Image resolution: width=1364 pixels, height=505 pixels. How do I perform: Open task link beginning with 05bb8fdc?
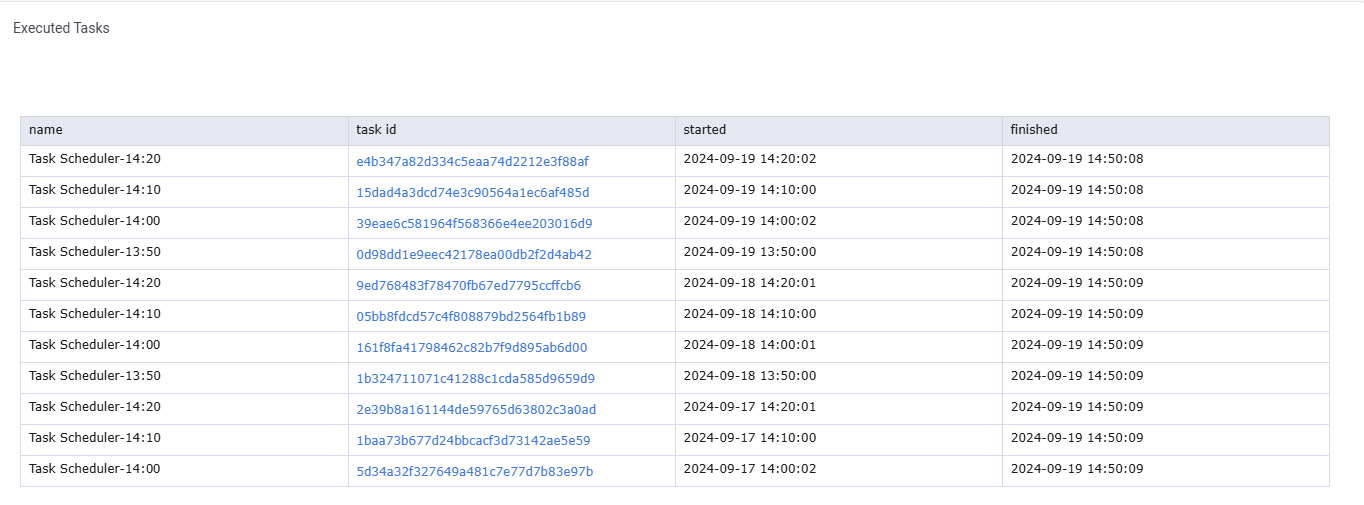point(471,317)
